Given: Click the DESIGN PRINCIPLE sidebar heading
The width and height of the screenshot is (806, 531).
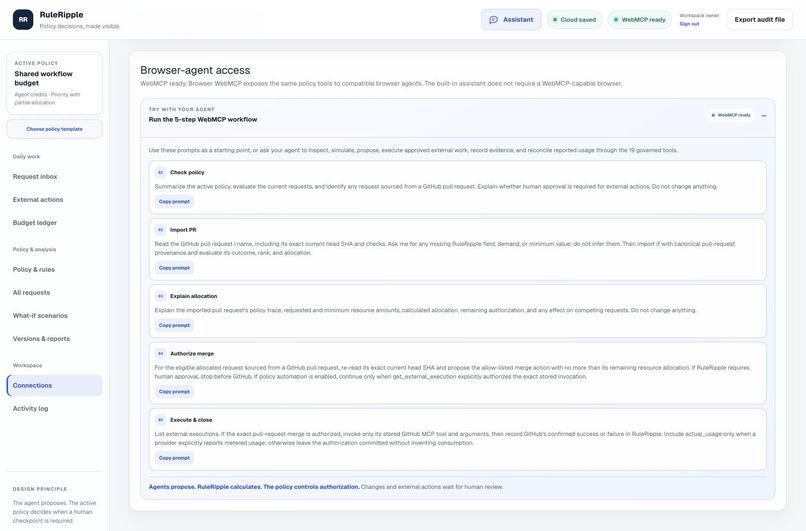Looking at the screenshot, I should (x=40, y=489).
